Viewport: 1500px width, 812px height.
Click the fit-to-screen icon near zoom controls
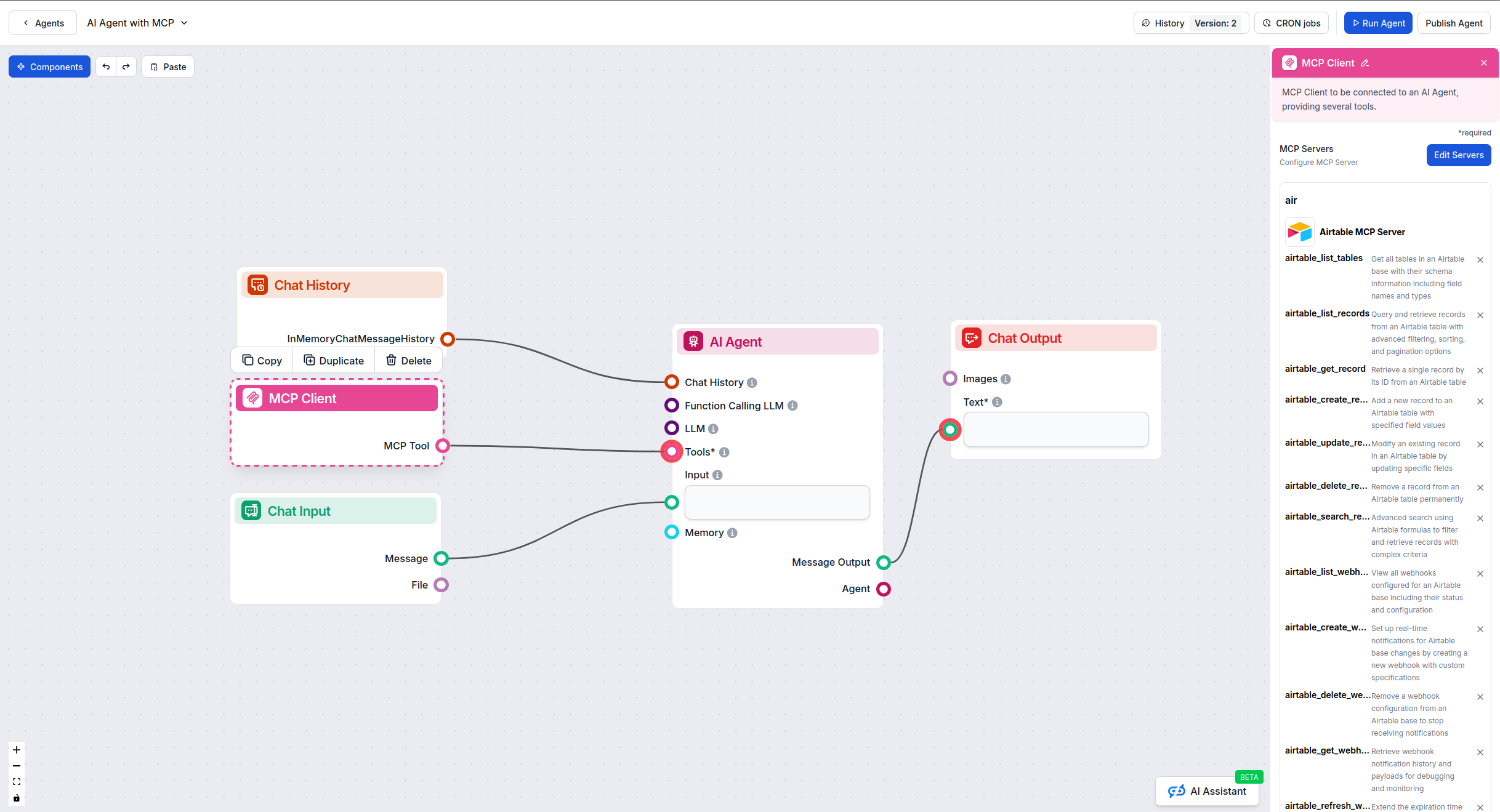click(16, 782)
